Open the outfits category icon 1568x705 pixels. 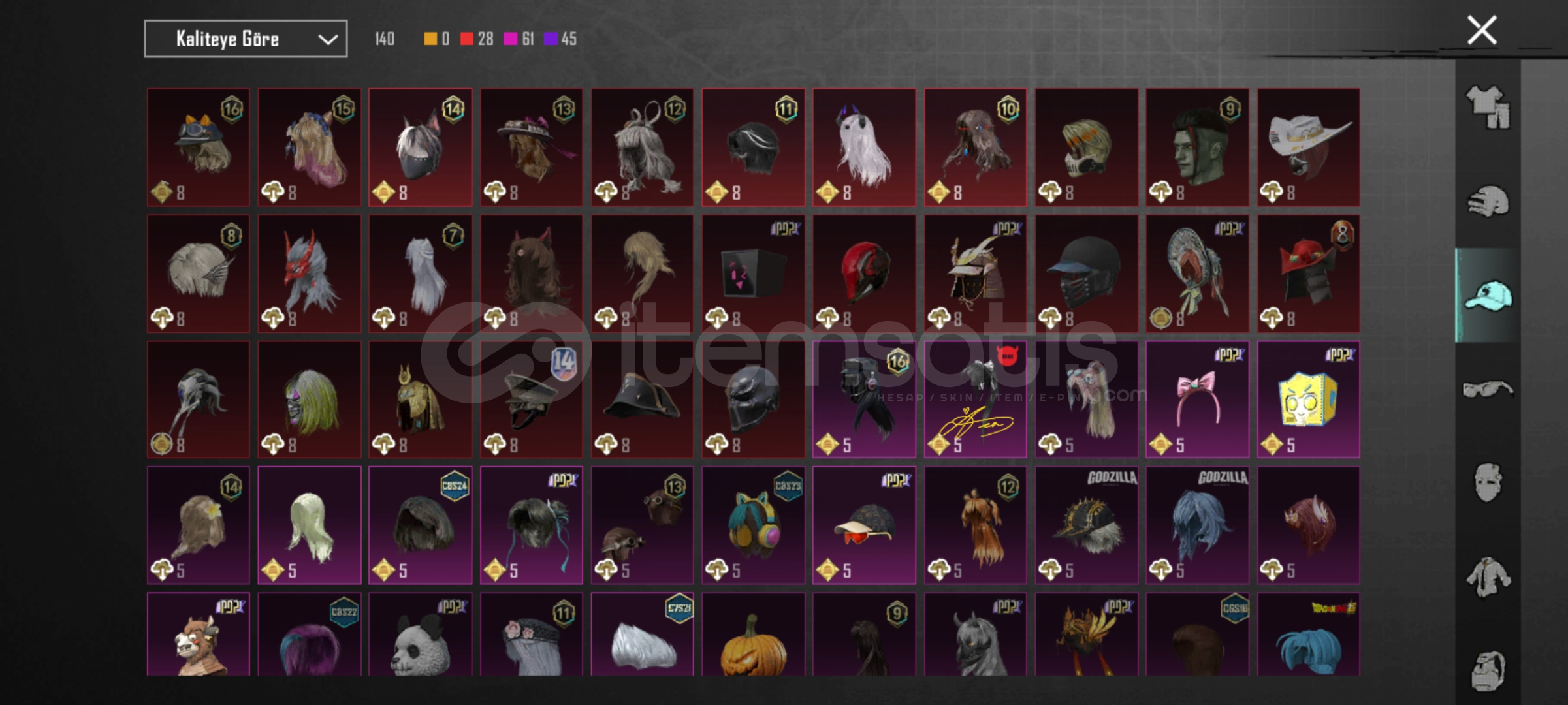click(x=1488, y=108)
